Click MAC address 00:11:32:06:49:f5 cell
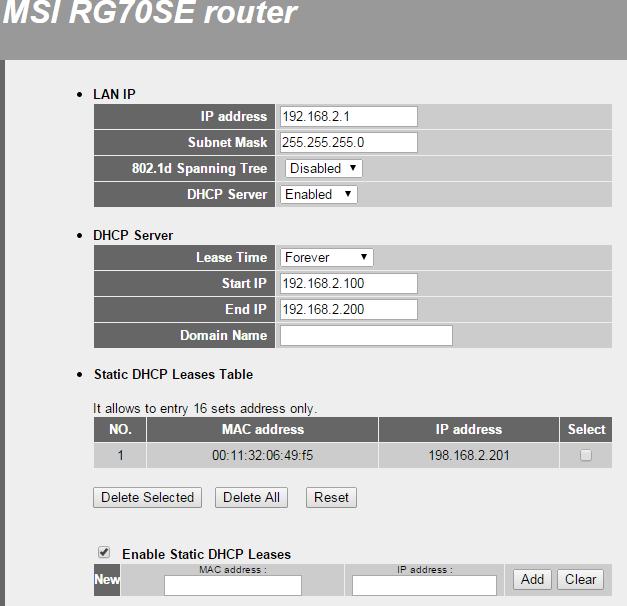627x606 pixels. coord(262,455)
